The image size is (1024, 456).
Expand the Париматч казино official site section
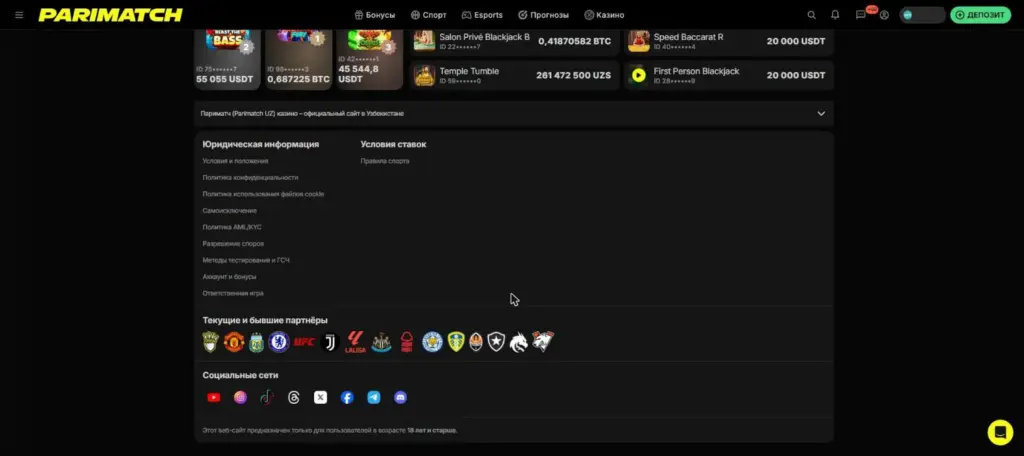[513, 113]
